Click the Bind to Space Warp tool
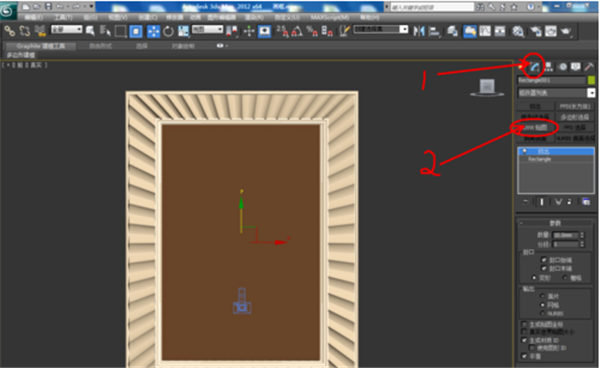The height and width of the screenshot is (368, 600). tap(40, 31)
